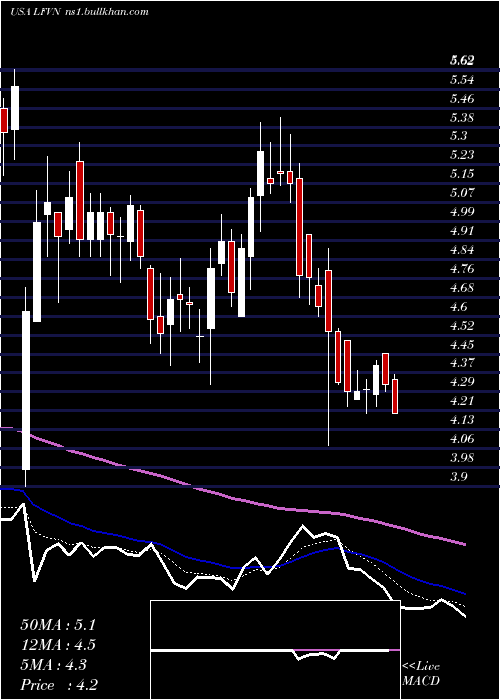Click the 4.84 price axis label
The image size is (500, 700).
click(462, 250)
